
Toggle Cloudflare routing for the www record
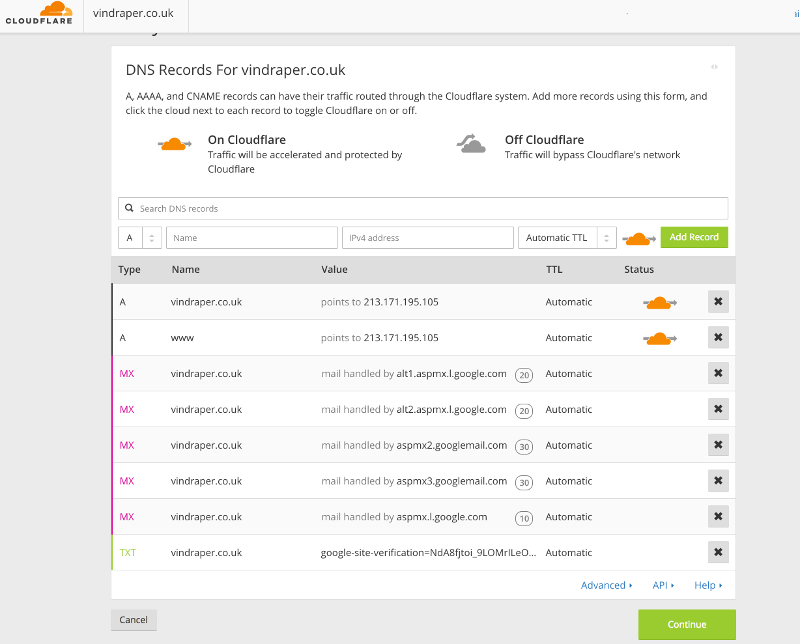pyautogui.click(x=660, y=337)
